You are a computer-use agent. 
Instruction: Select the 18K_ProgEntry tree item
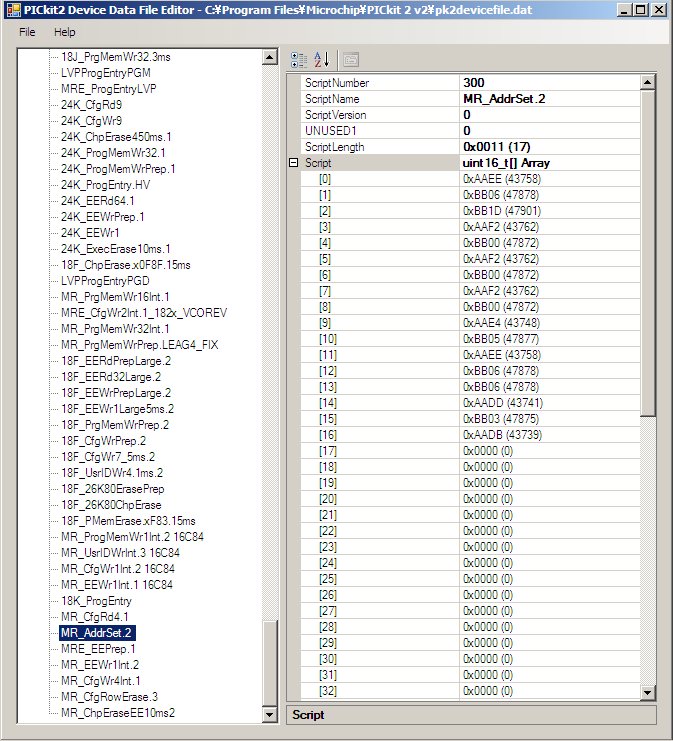pyautogui.click(x=95, y=601)
